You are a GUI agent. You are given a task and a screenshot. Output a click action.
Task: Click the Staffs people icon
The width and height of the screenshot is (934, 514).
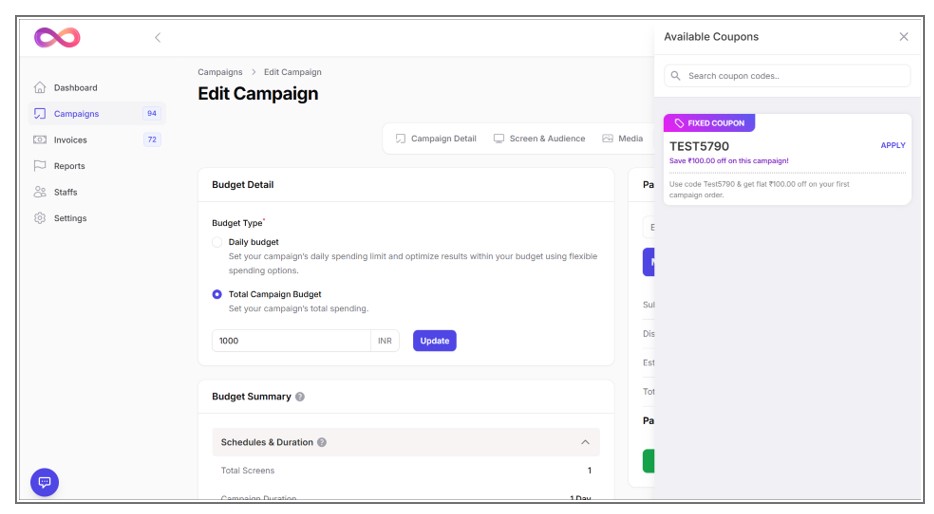pos(40,192)
